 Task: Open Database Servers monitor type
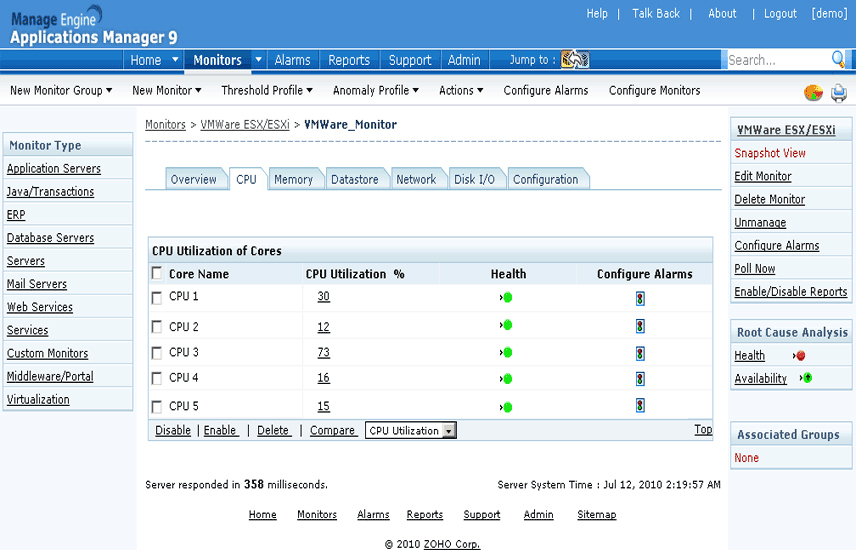pyautogui.click(x=50, y=238)
